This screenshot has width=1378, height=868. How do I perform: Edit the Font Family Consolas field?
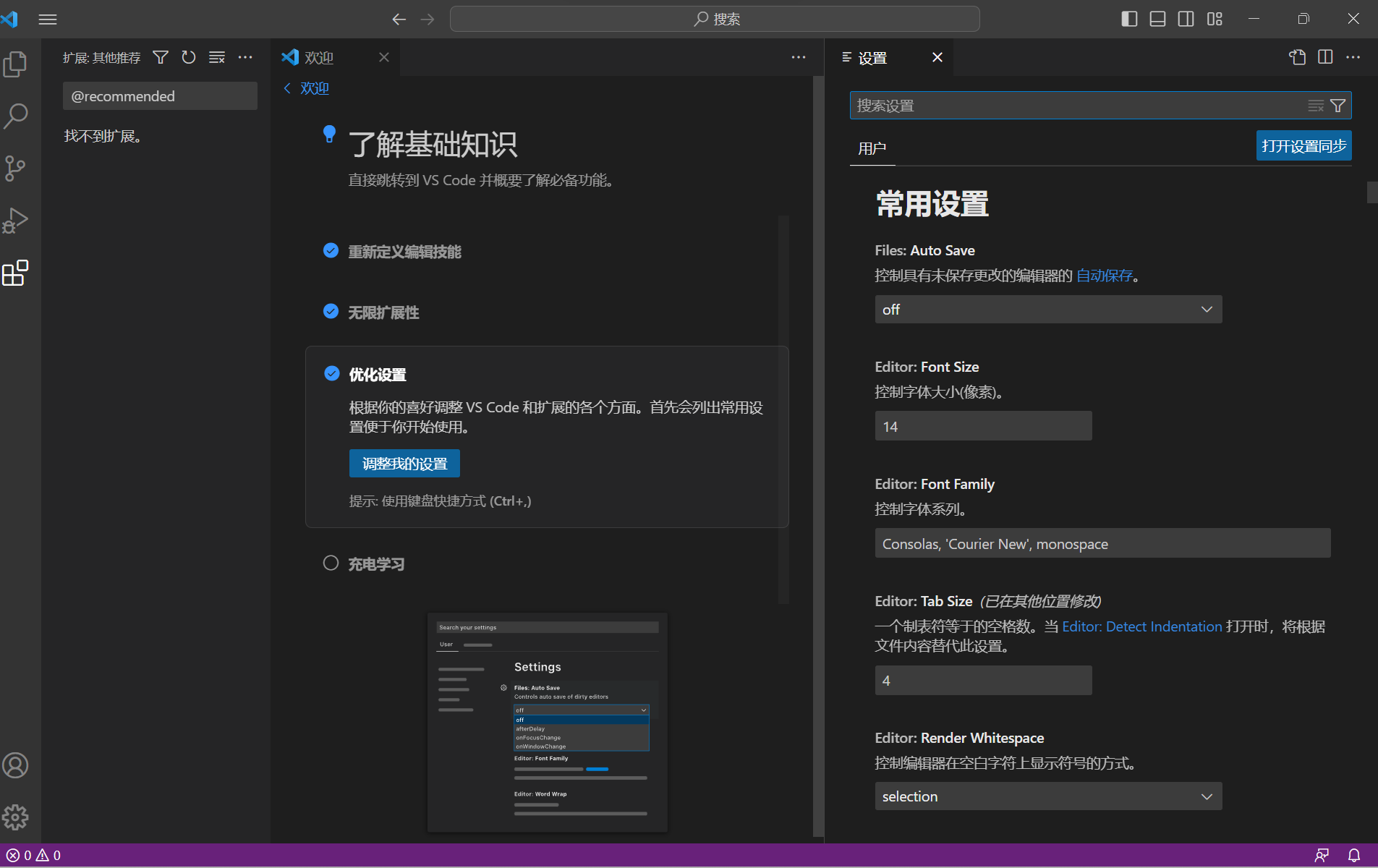click(1102, 544)
